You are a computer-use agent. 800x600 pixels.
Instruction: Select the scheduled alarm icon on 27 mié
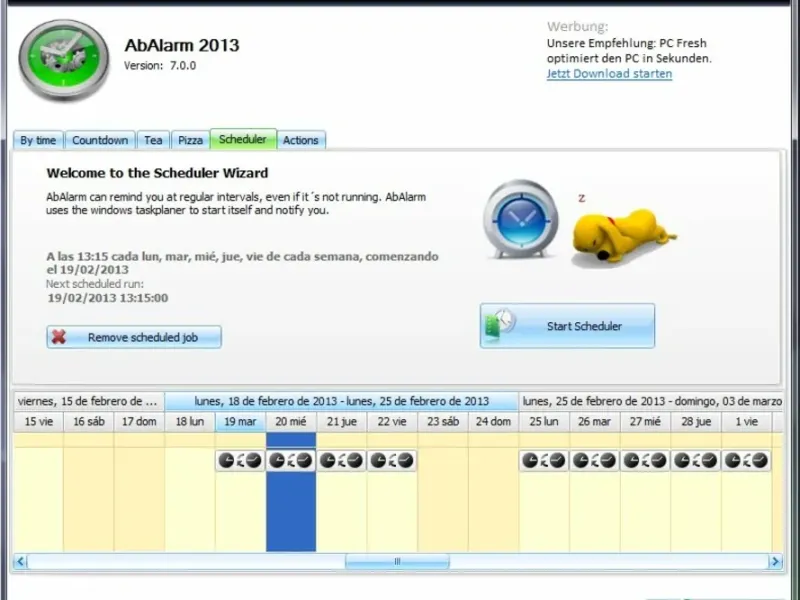[645, 461]
